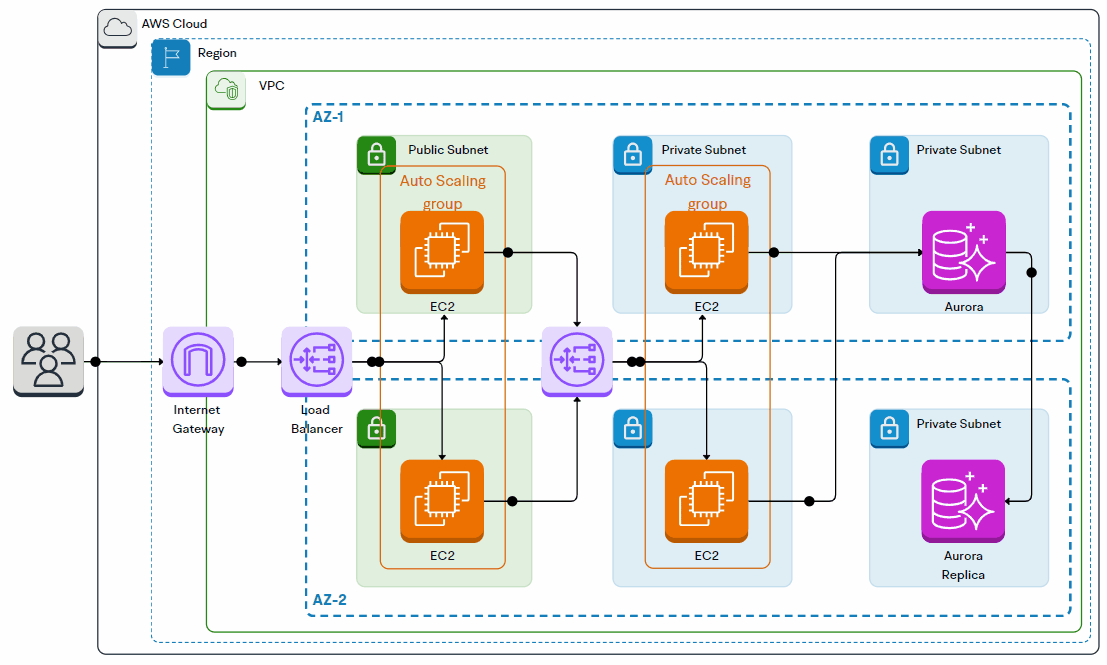Select the Auto Scaling group label in AZ-1
The image size is (1107, 665).
[443, 191]
